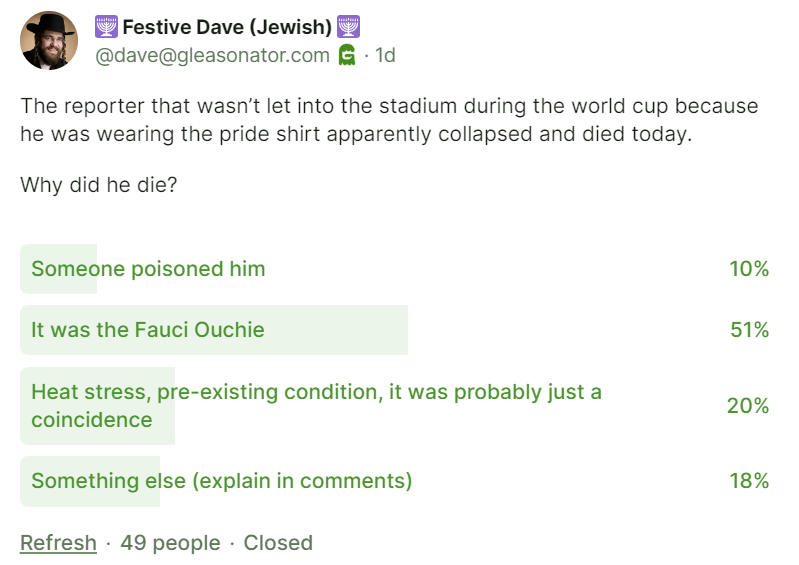Click the 20% poll result
This screenshot has height=565, width=799.
point(748,405)
